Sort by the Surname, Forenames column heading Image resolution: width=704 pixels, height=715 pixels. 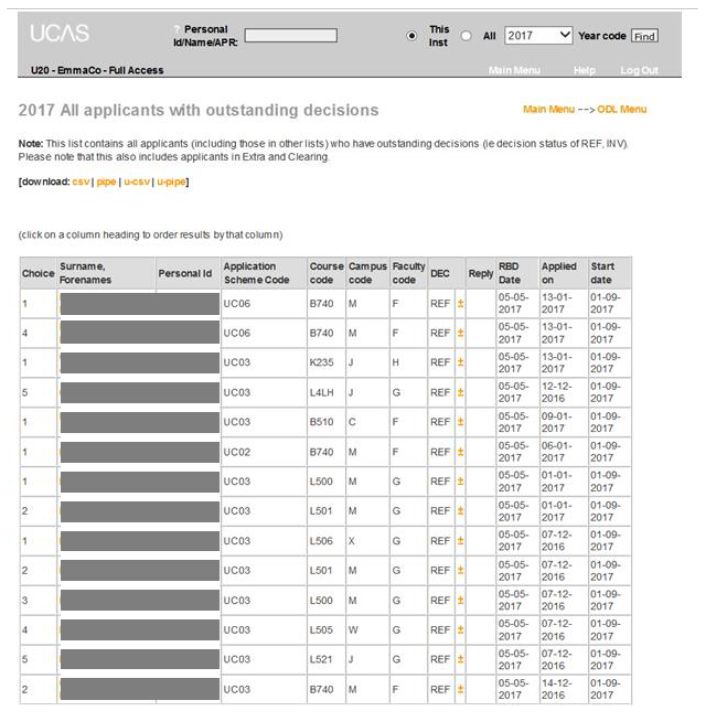[x=85, y=273]
